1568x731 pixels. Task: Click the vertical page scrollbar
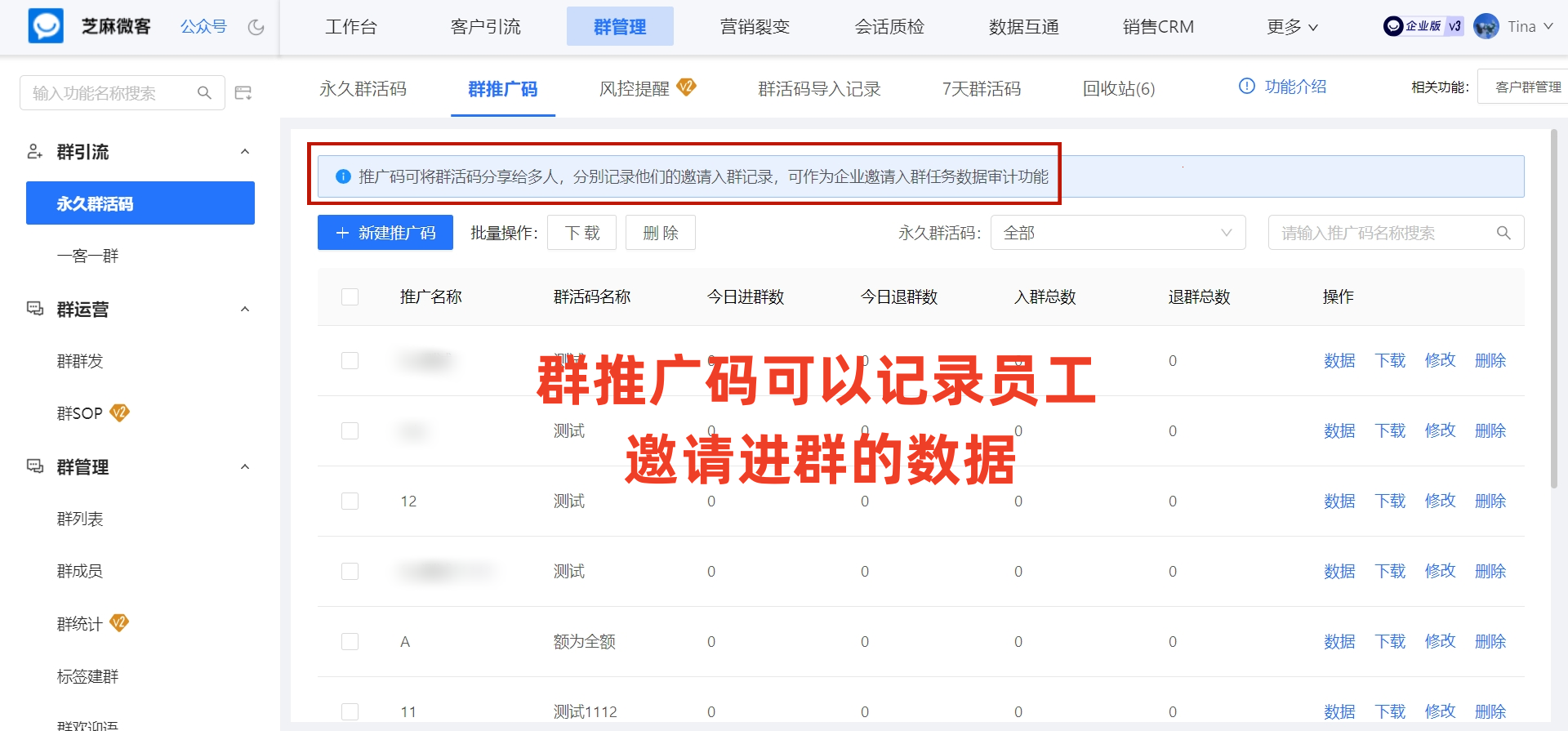click(x=1554, y=309)
